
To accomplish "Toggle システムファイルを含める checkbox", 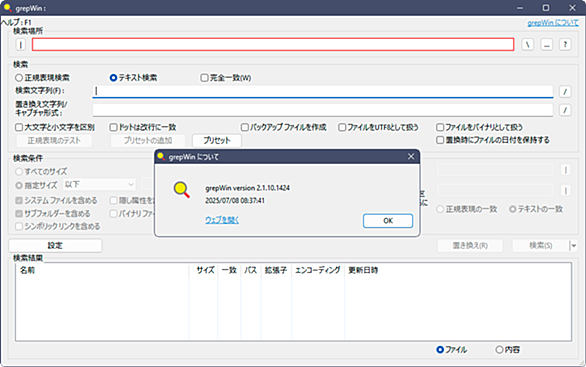I will coord(56,201).
